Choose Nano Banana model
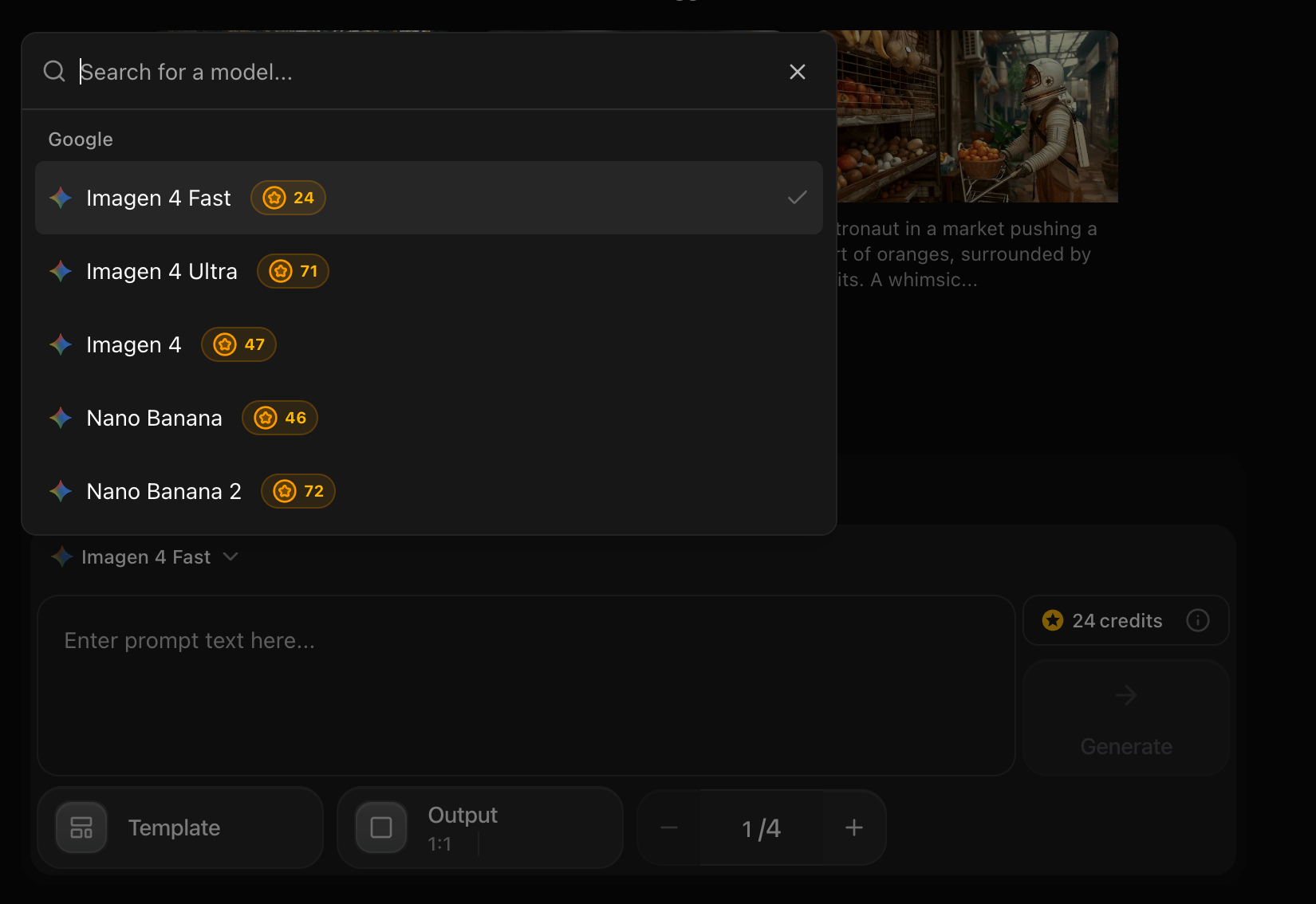 [x=429, y=418]
